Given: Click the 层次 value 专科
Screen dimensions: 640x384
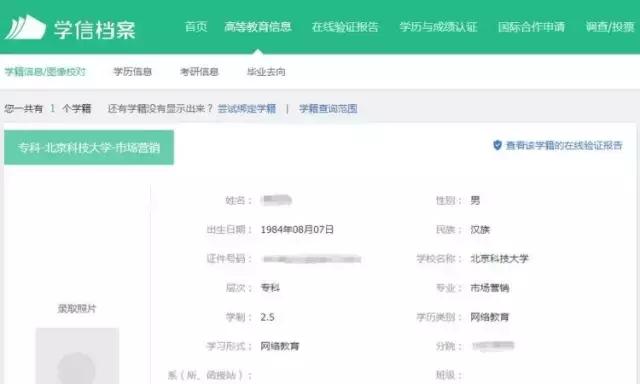Looking at the screenshot, I should (x=270, y=288).
